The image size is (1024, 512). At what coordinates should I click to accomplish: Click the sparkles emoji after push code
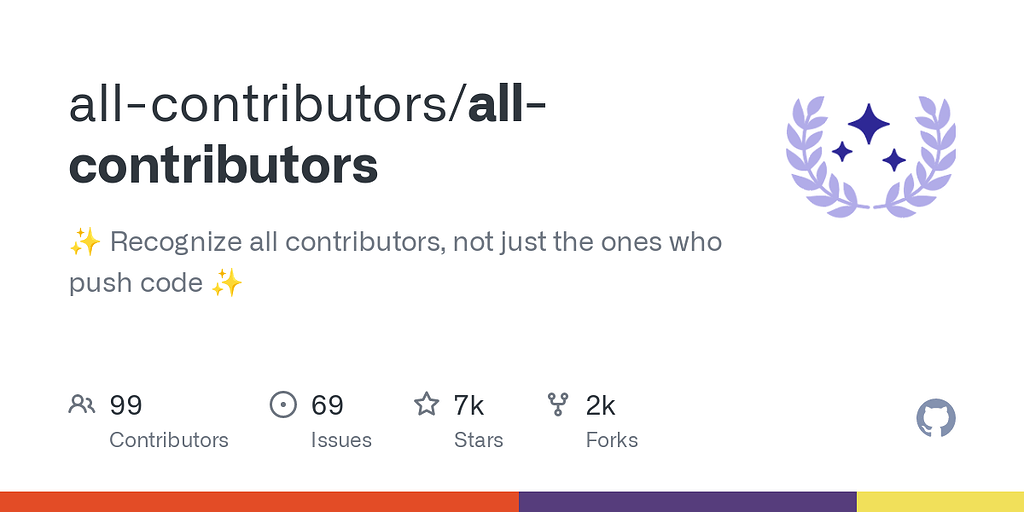227,283
